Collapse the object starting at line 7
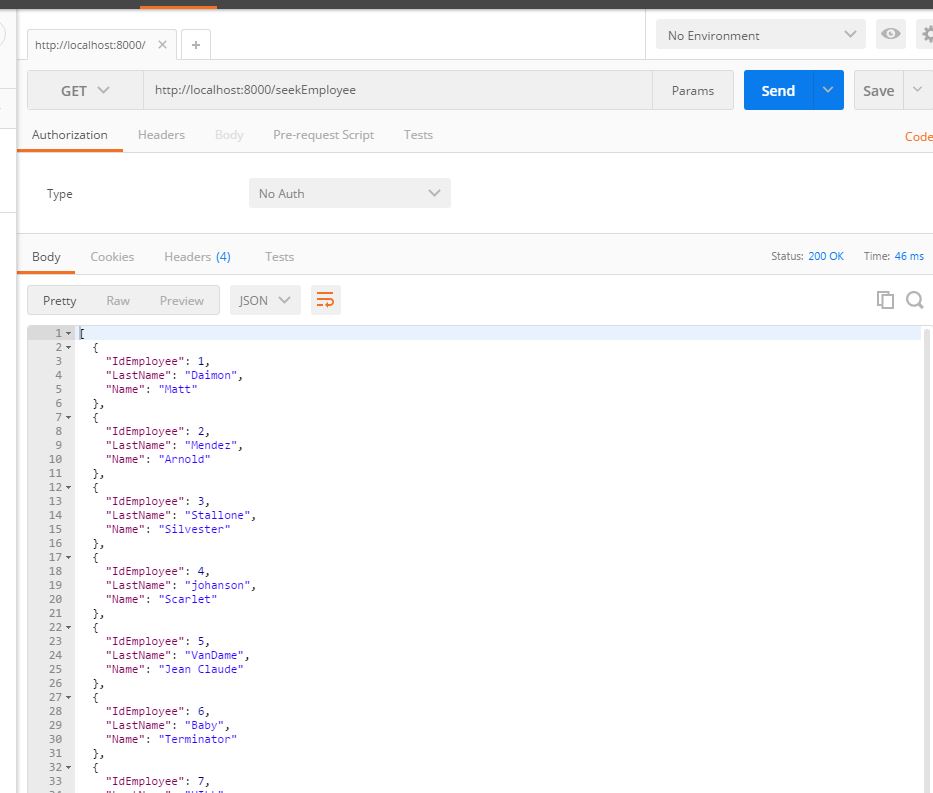The image size is (933, 793). pyautogui.click(x=68, y=418)
